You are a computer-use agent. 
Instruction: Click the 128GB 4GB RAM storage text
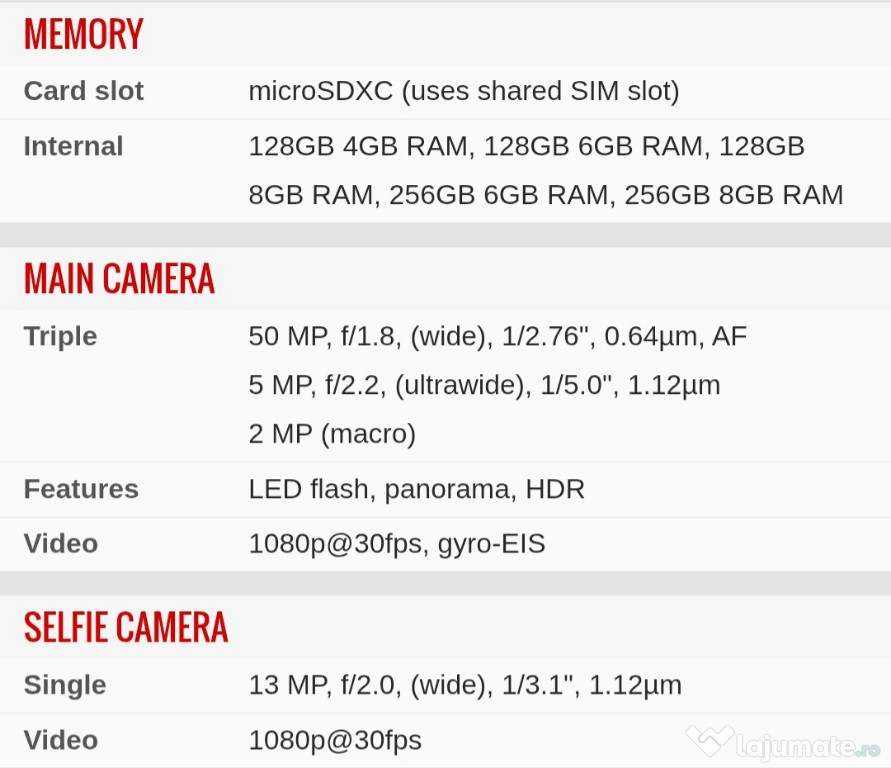[x=358, y=146]
